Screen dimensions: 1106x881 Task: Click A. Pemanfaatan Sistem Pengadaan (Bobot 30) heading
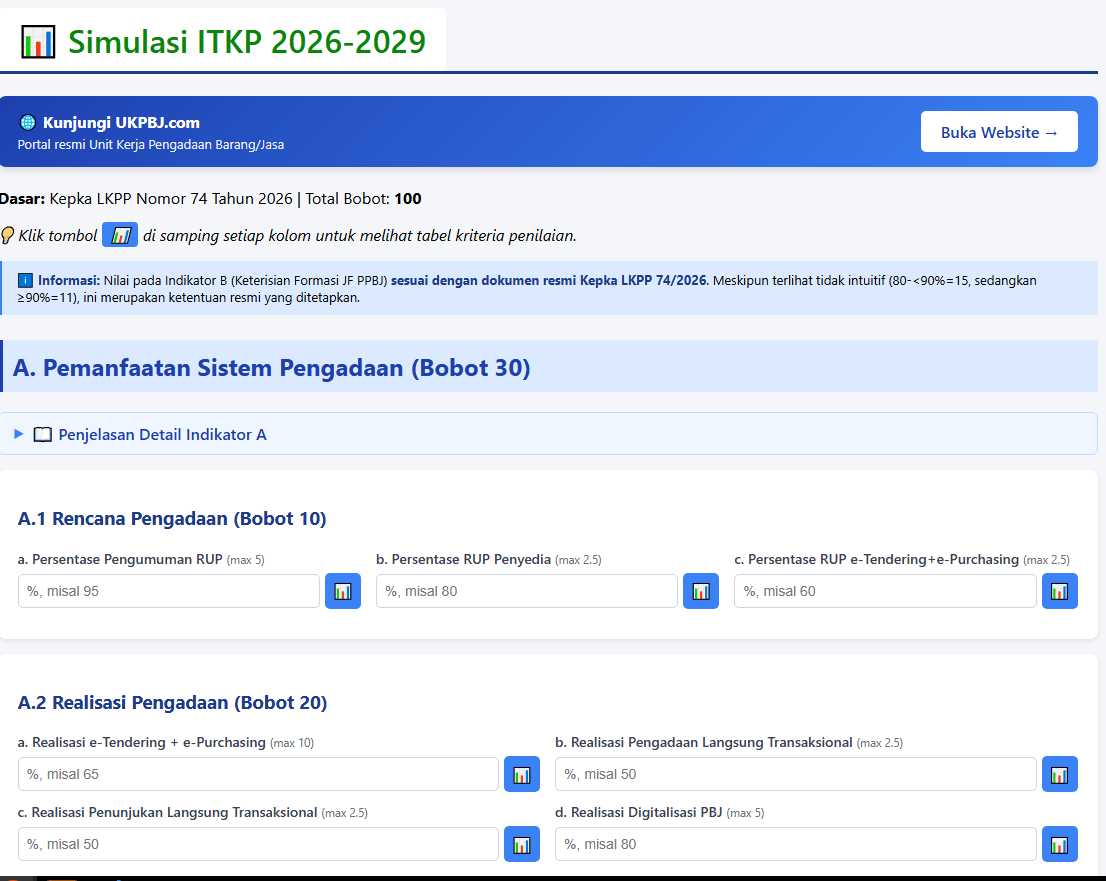(x=272, y=367)
